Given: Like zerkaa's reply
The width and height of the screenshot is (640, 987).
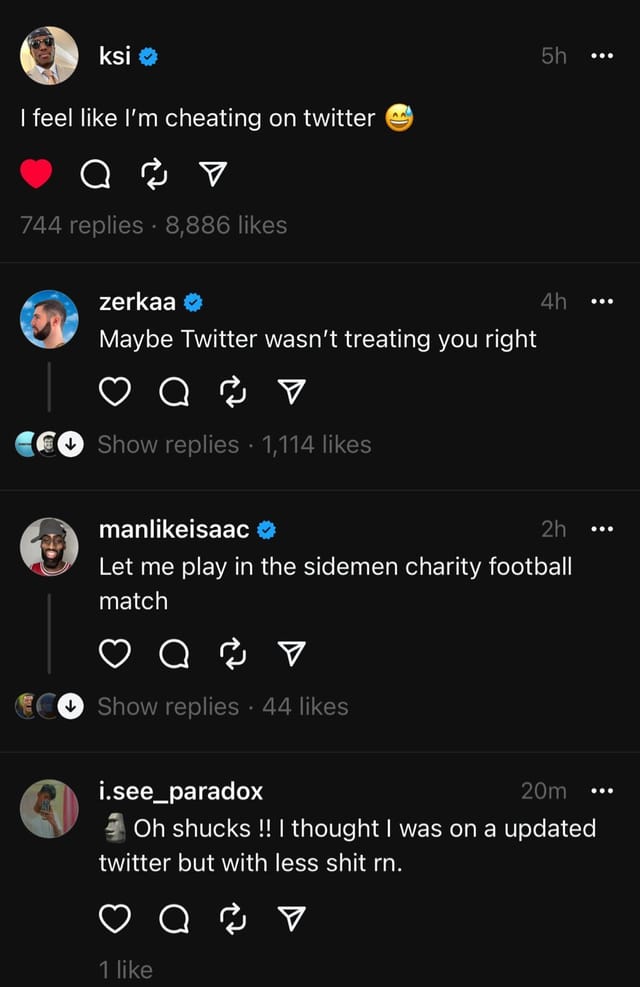Looking at the screenshot, I should (114, 392).
